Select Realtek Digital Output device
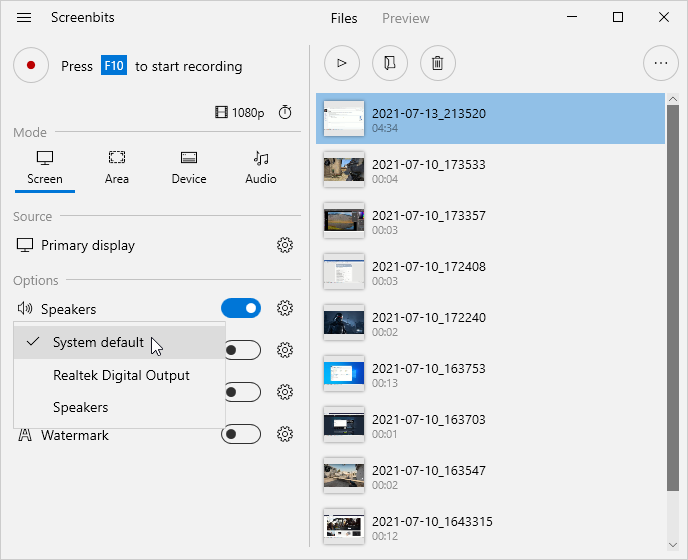 click(119, 375)
